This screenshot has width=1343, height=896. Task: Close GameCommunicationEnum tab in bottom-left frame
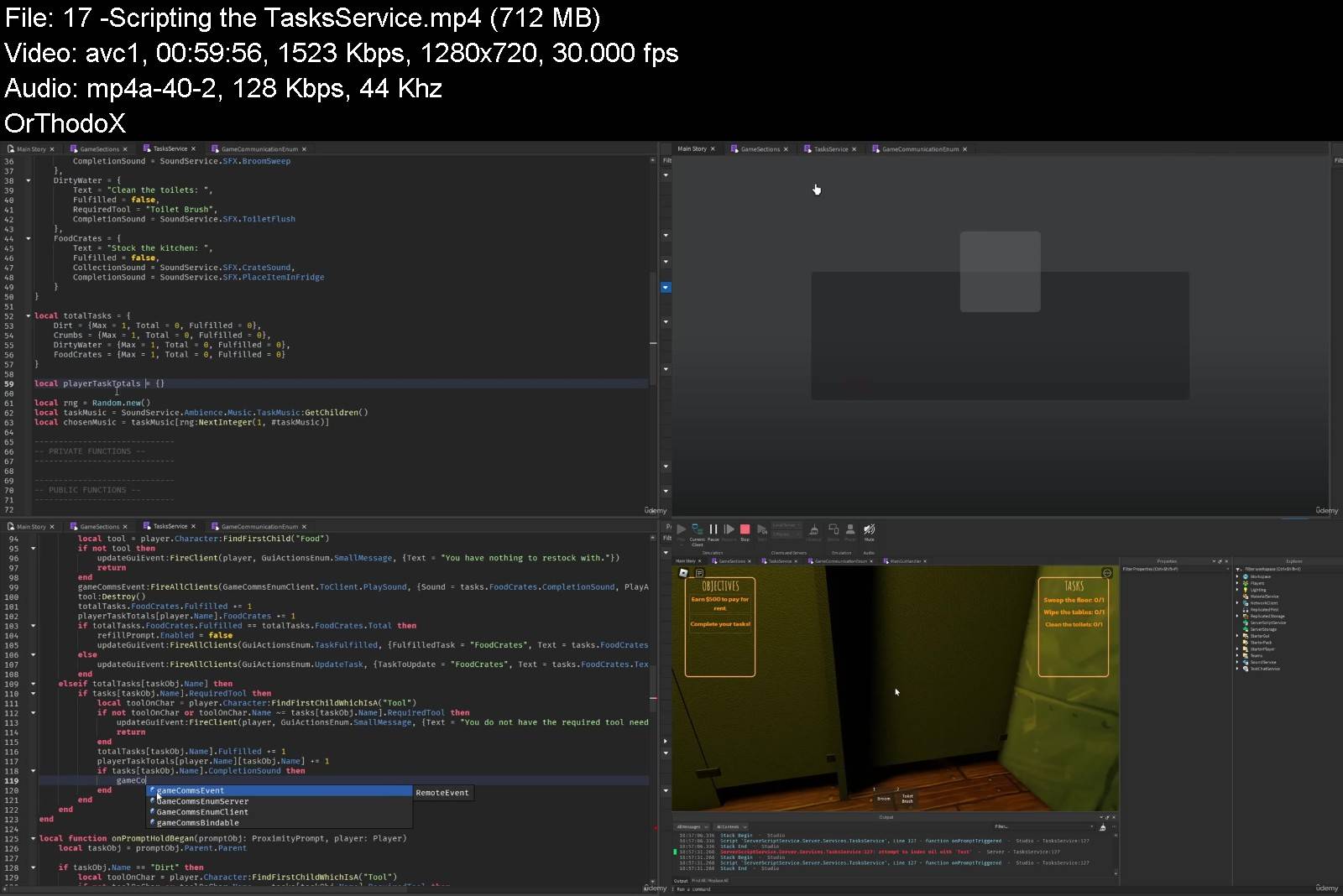point(304,527)
